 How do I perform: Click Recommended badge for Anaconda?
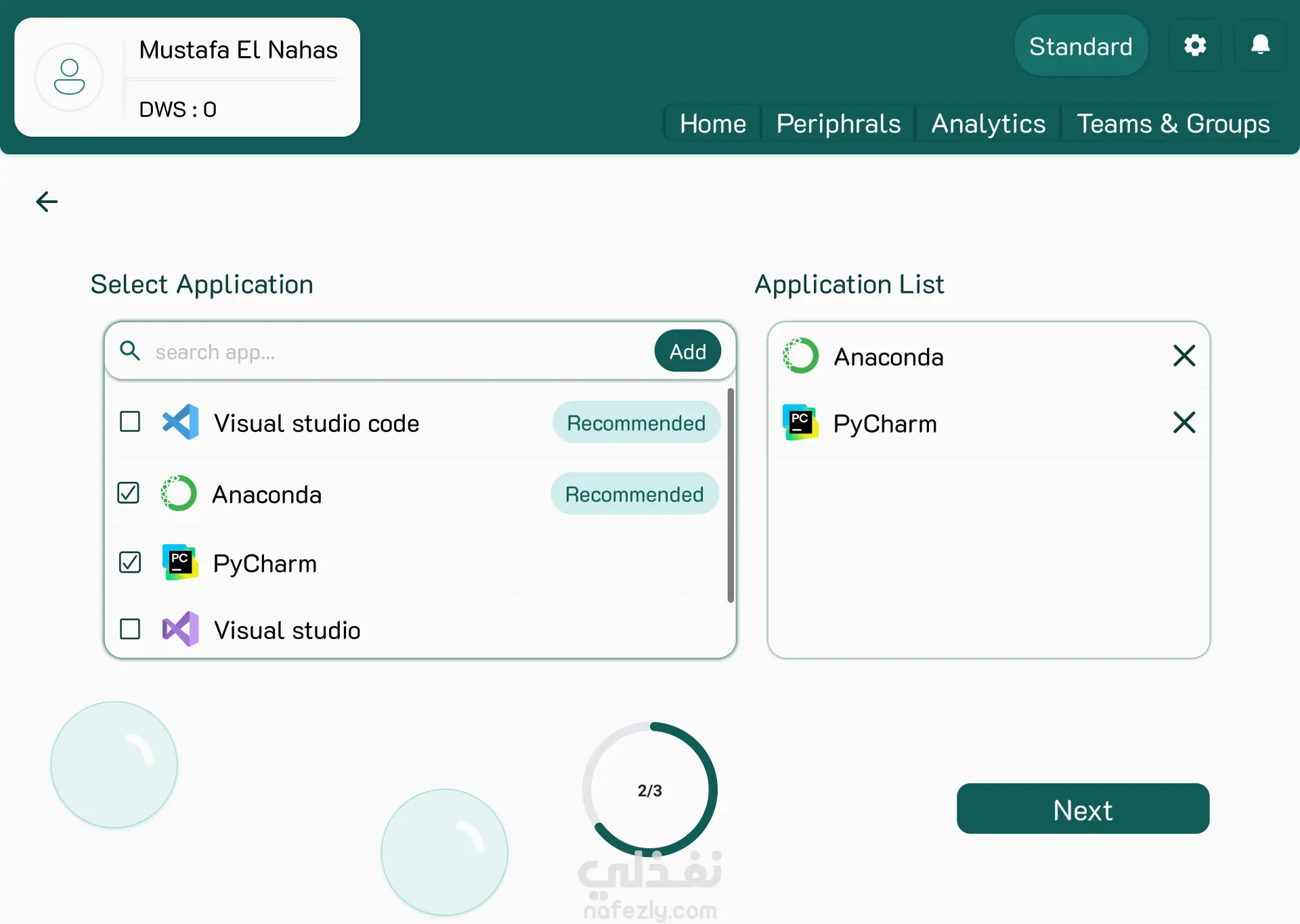click(x=634, y=493)
